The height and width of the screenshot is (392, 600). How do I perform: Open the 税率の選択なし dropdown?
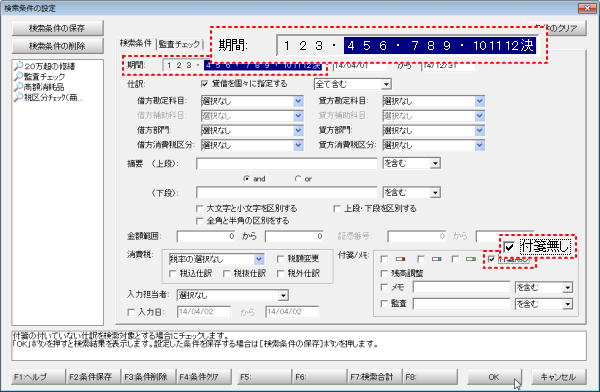259,260
